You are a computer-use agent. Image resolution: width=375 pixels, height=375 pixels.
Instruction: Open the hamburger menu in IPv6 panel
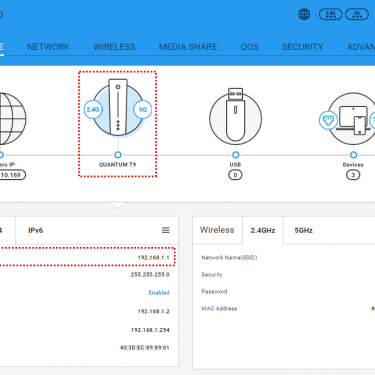coord(166,230)
